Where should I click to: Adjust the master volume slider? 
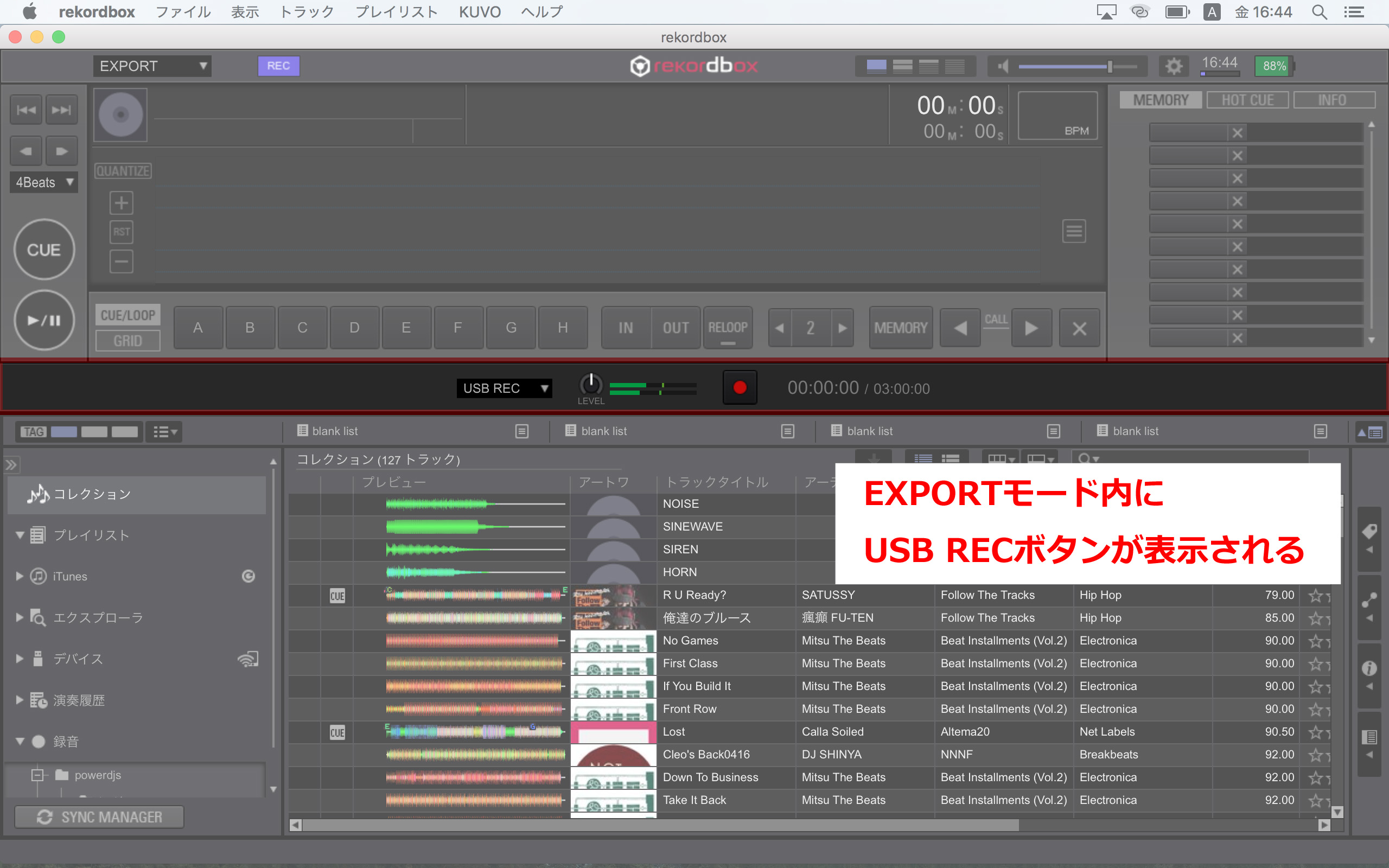1110,67
